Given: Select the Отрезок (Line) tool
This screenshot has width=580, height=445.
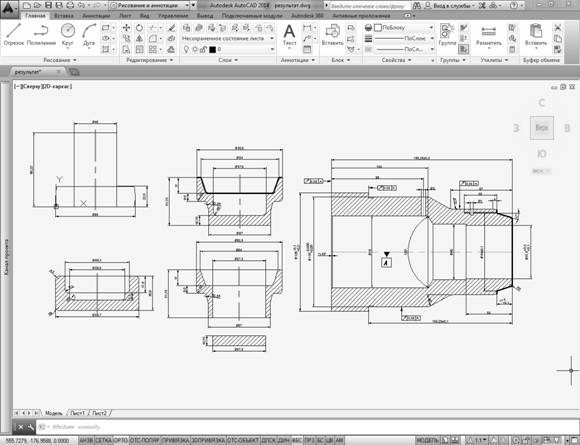Looking at the screenshot, I should pyautogui.click(x=14, y=34).
